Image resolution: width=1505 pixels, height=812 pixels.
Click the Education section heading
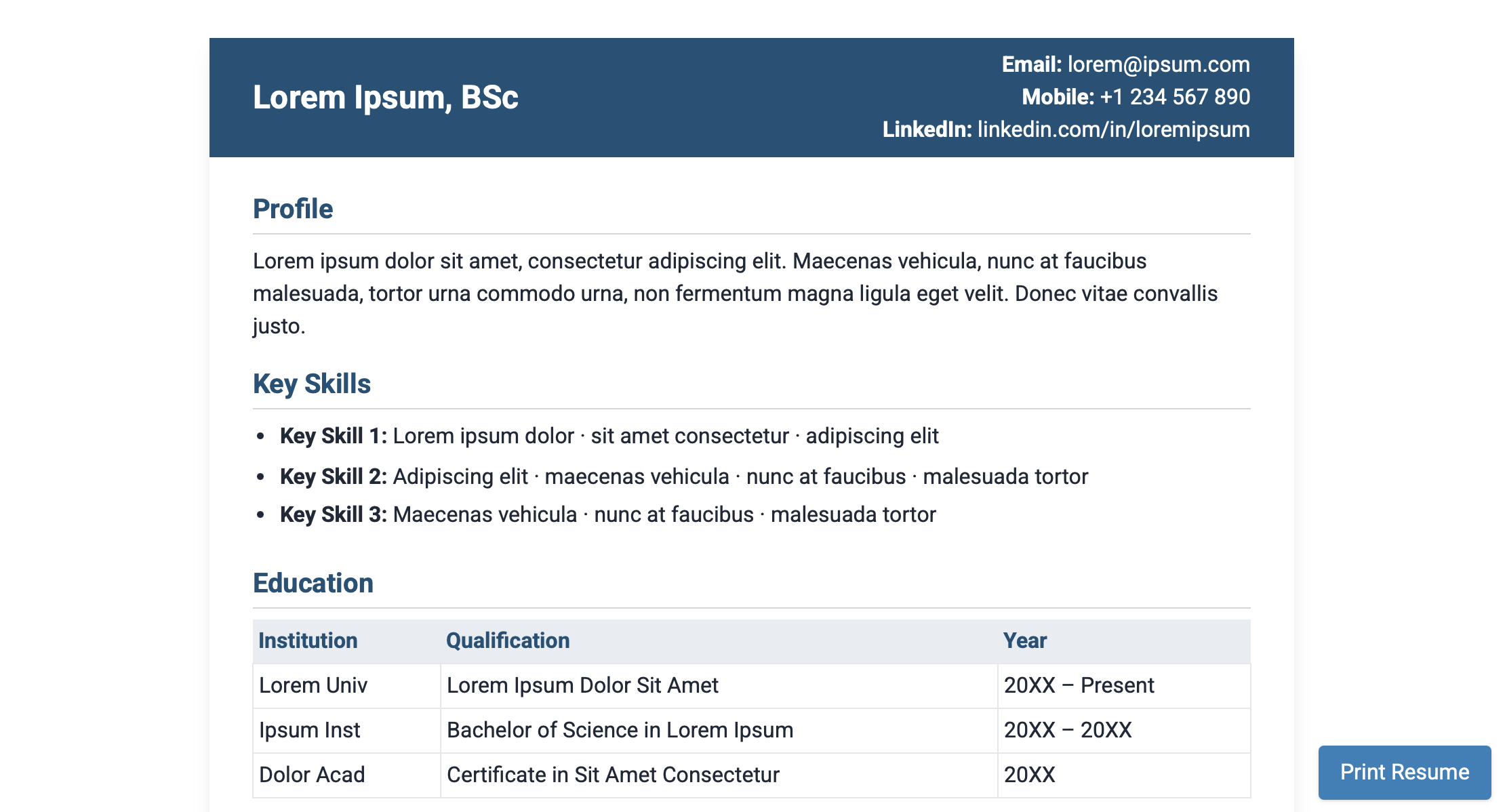313,582
